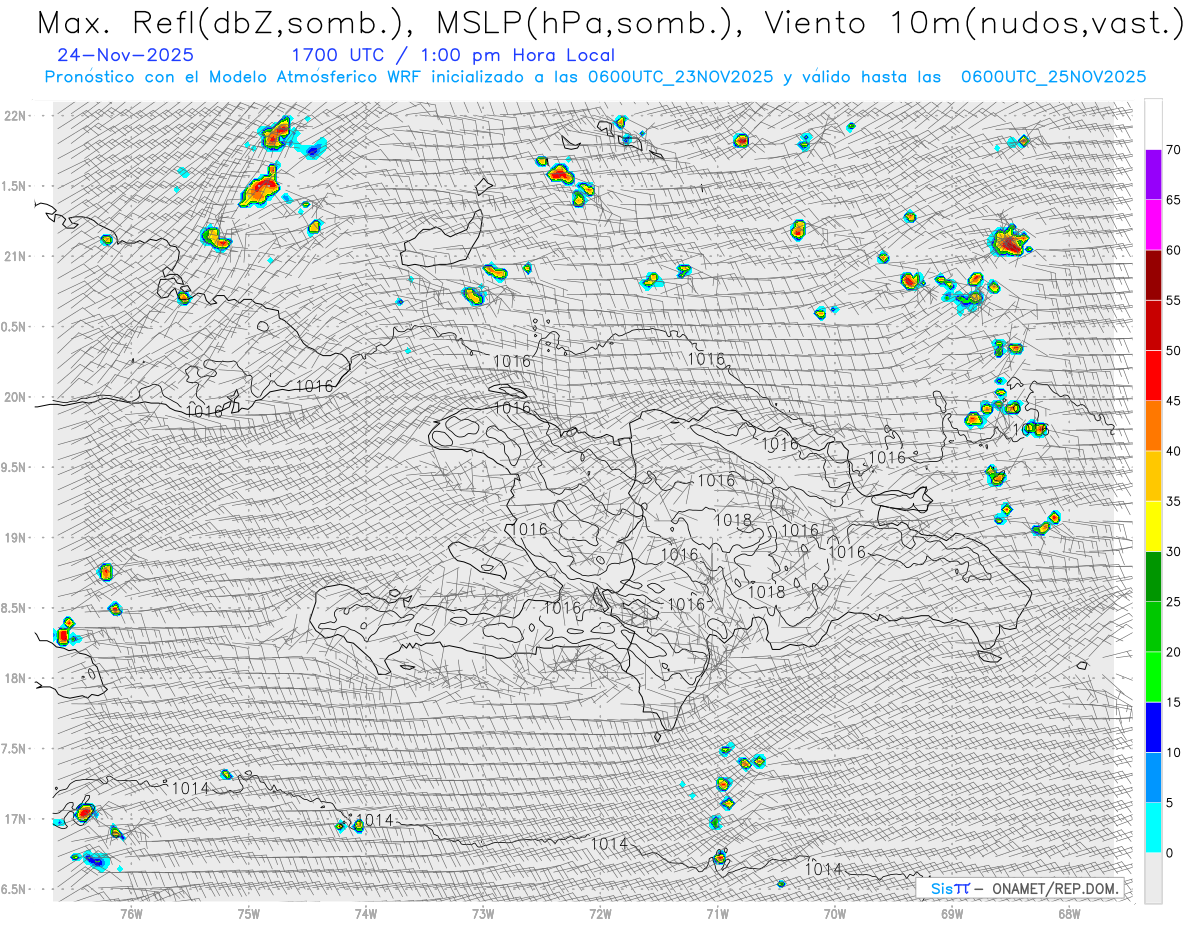
Task: Click the color bar value "50"
Action: (x=1173, y=351)
